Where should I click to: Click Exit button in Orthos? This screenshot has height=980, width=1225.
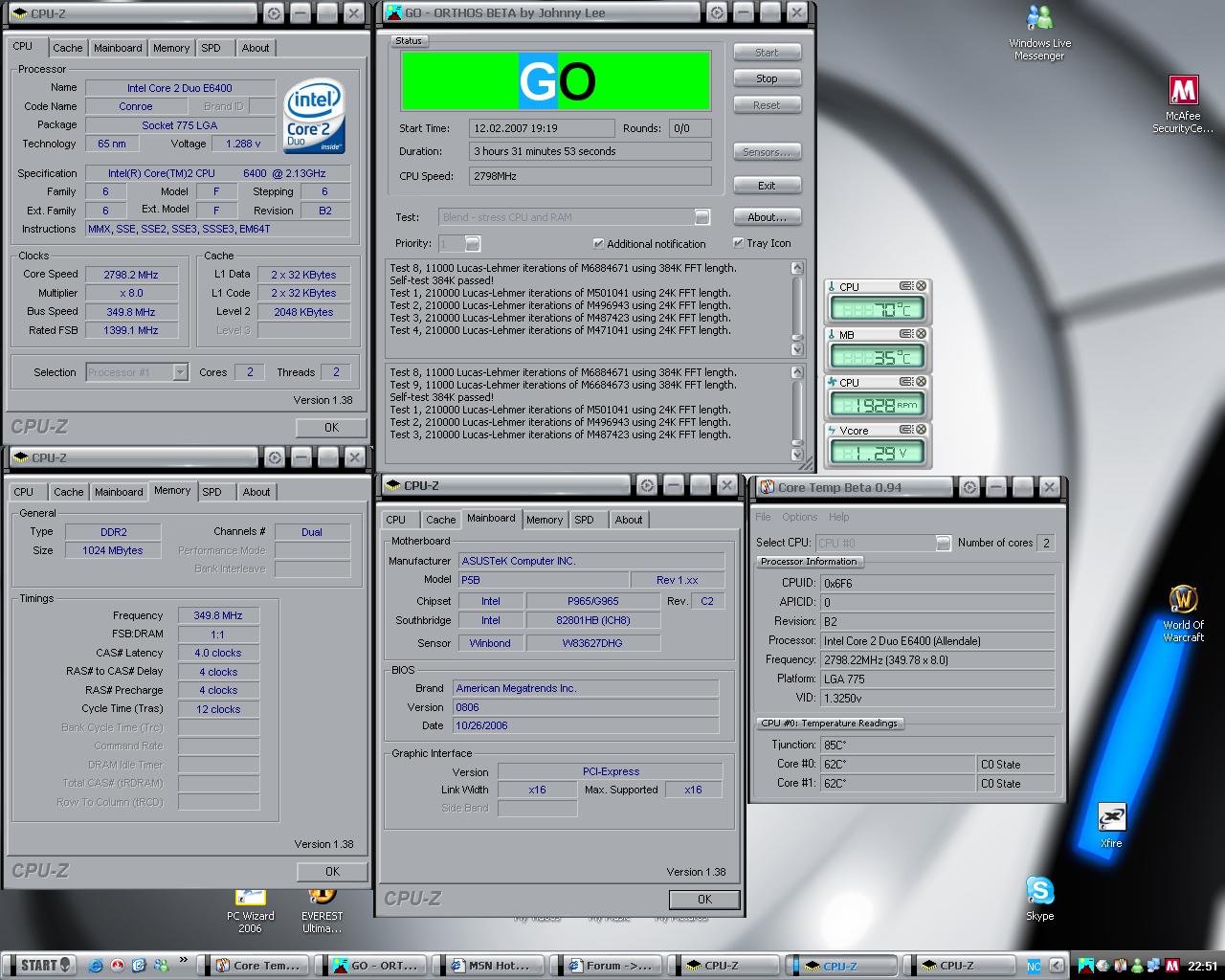click(x=767, y=186)
